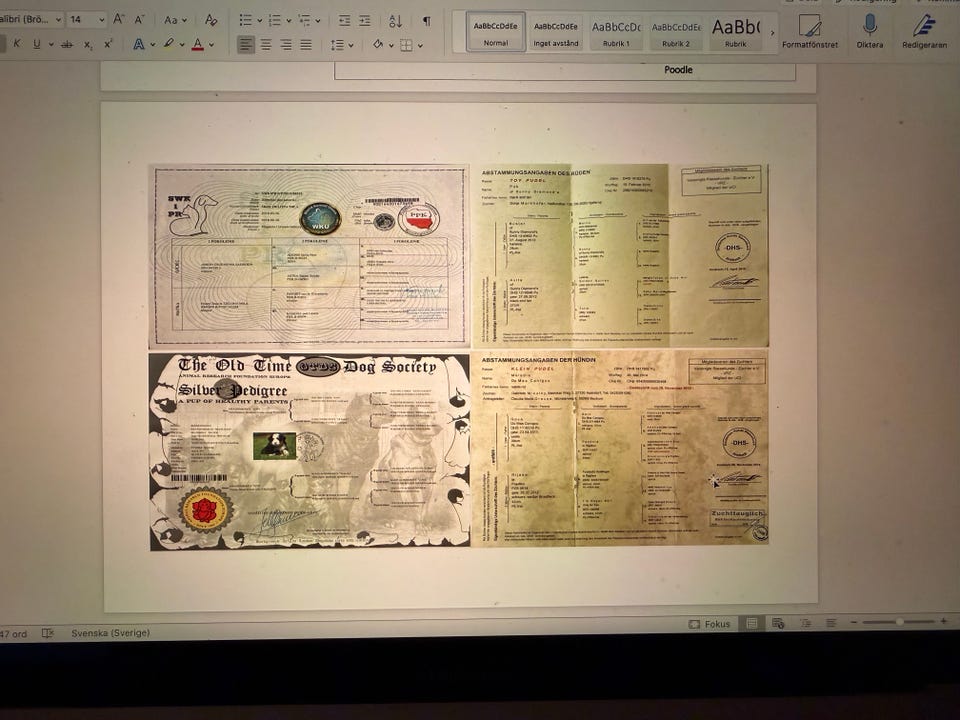Open the red font color picker arrow

tap(213, 45)
